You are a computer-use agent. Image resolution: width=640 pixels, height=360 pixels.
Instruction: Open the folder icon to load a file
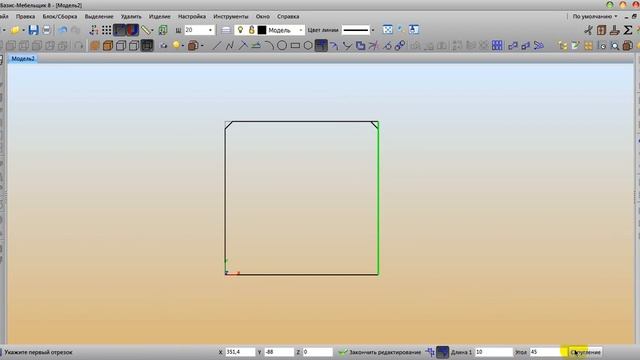click(15, 30)
